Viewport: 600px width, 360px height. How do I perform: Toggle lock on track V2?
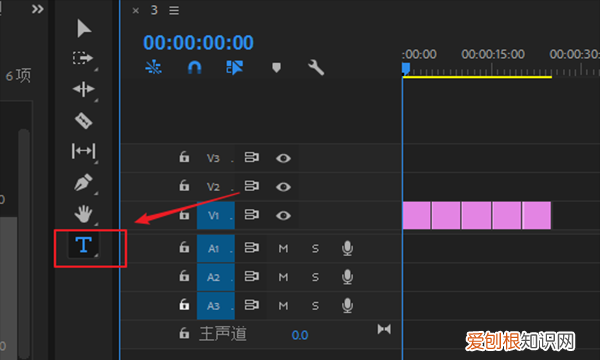184,186
